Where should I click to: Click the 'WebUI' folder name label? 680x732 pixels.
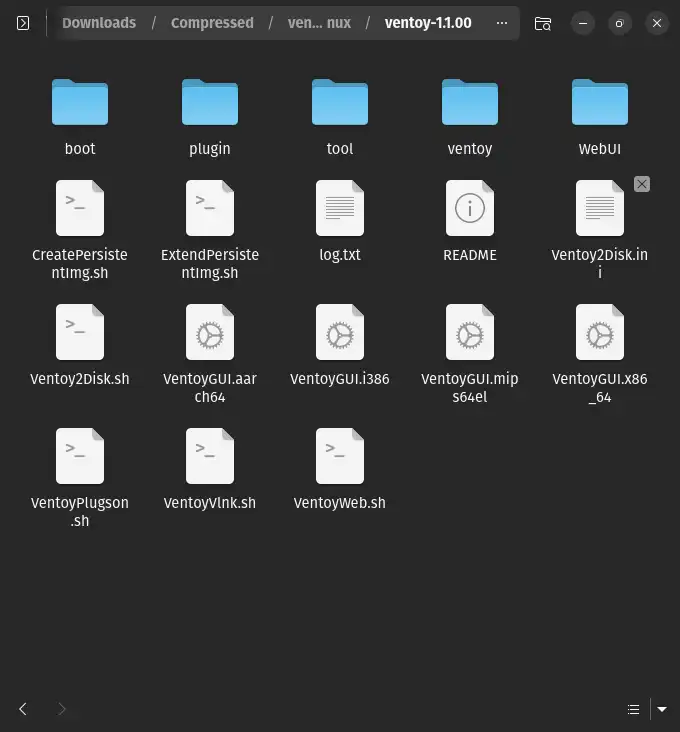click(x=600, y=148)
